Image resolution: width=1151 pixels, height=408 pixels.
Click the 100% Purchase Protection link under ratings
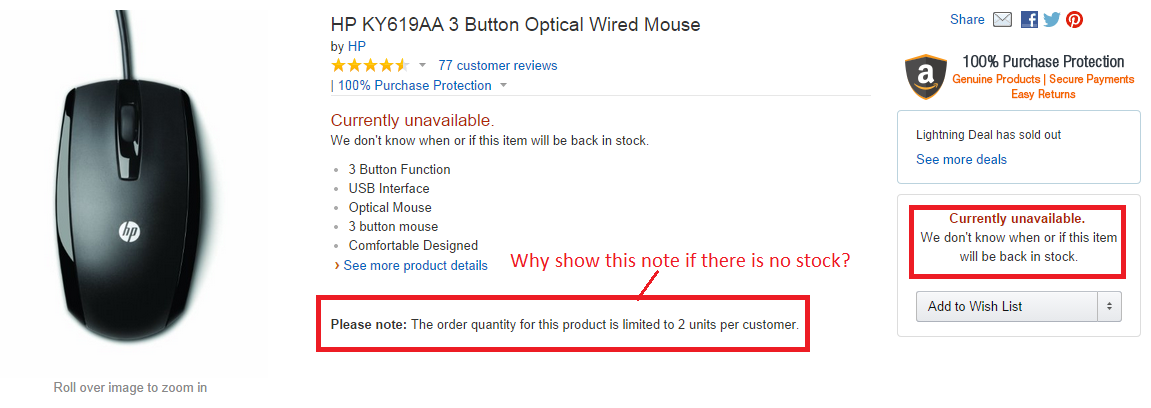pos(415,85)
